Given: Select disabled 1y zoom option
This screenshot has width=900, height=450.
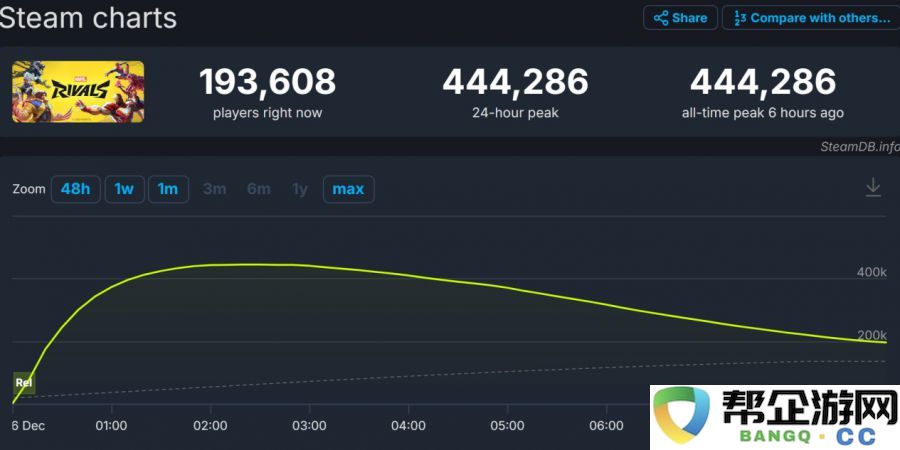Looking at the screenshot, I should click(x=300, y=189).
